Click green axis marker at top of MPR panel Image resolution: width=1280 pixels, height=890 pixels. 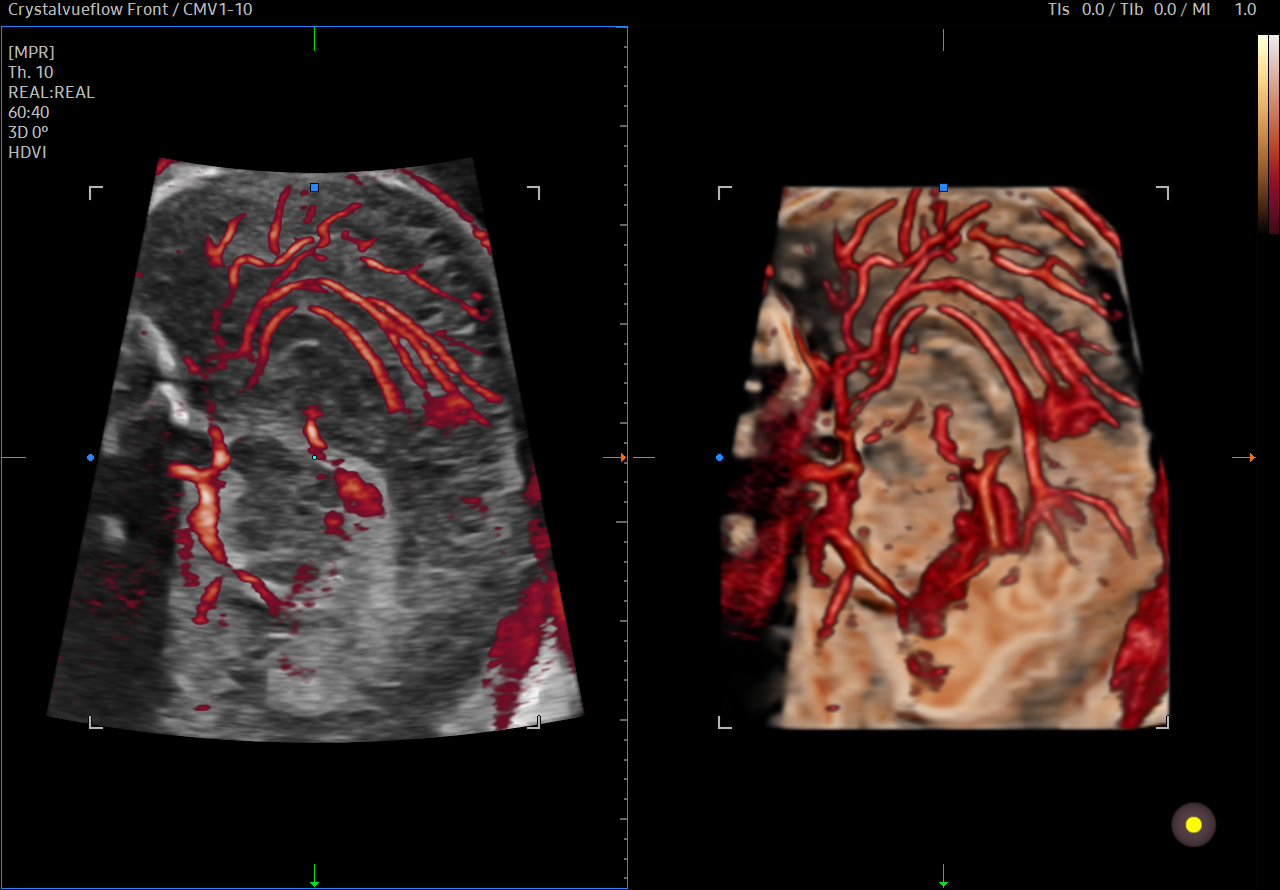click(314, 39)
